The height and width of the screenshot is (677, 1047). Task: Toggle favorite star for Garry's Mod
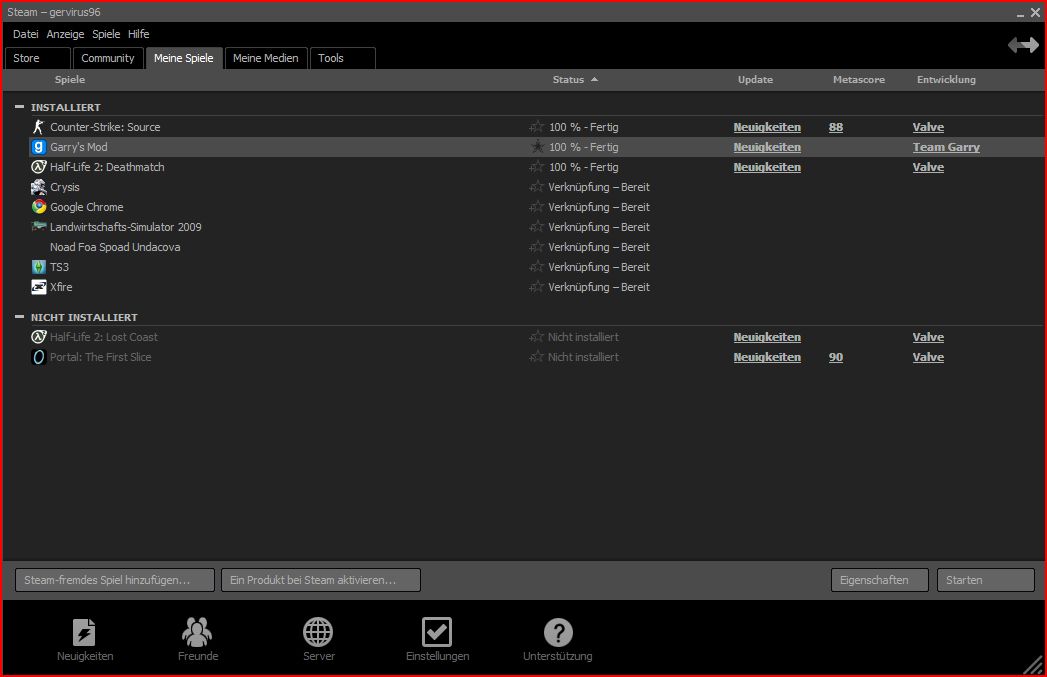click(x=537, y=147)
